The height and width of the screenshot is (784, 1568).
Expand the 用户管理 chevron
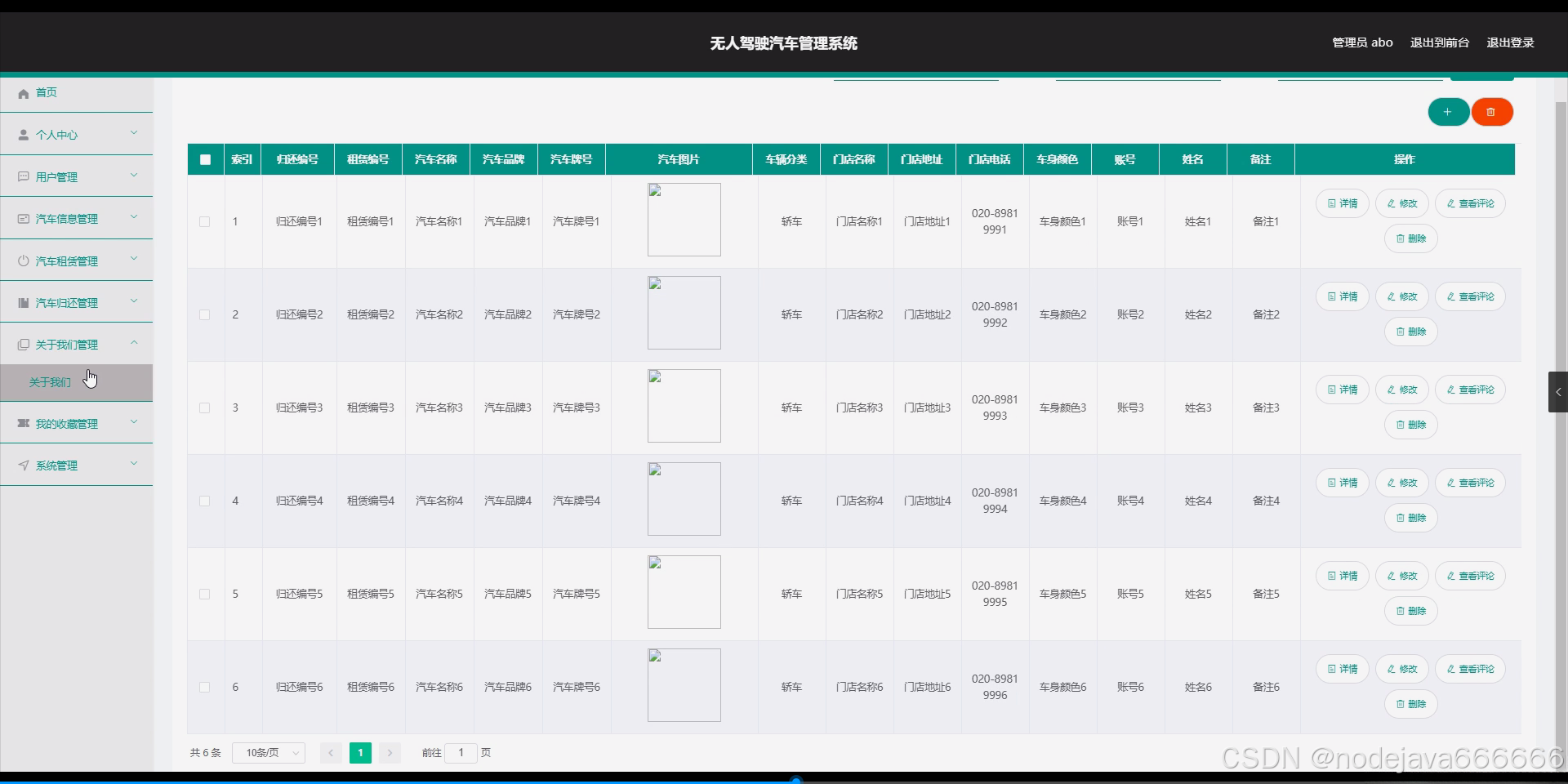(x=134, y=176)
